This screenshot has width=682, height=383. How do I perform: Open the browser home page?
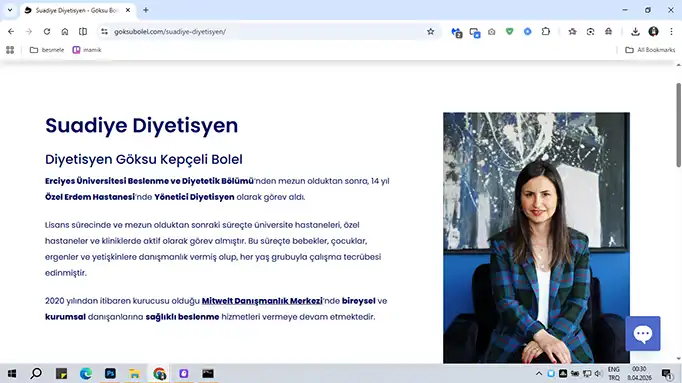click(65, 31)
